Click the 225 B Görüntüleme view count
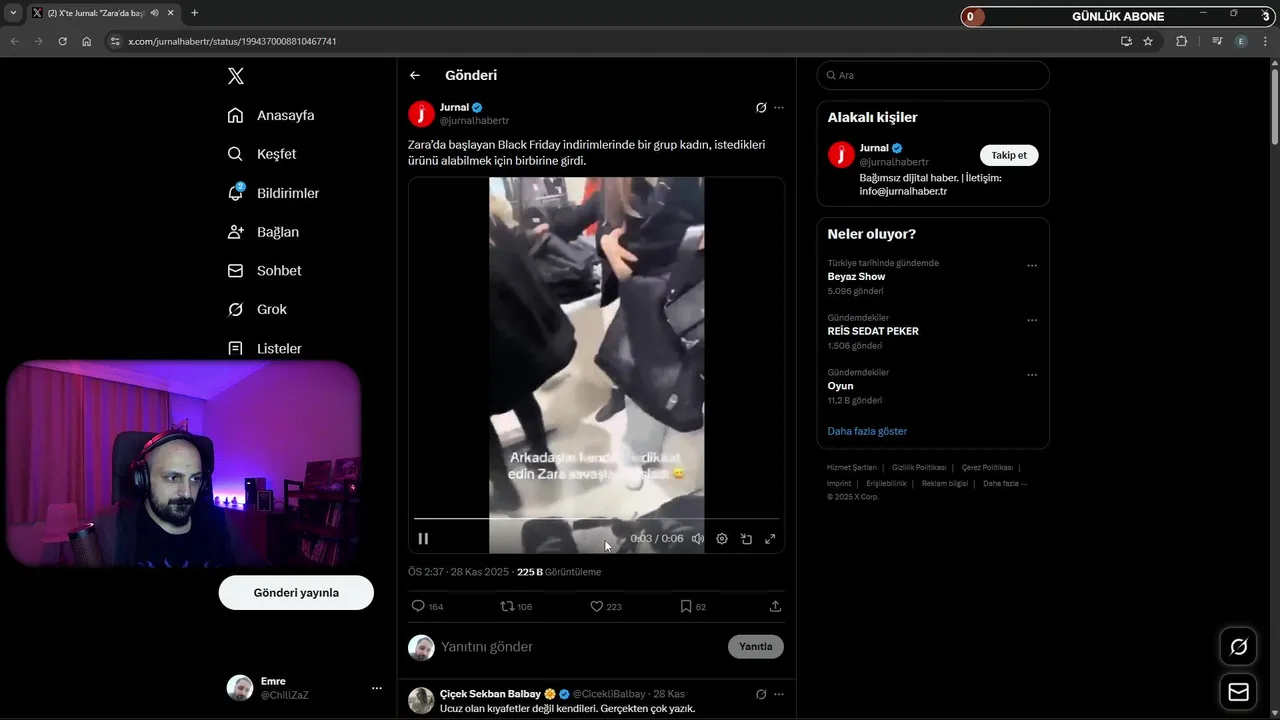This screenshot has height=720, width=1280. click(x=559, y=572)
